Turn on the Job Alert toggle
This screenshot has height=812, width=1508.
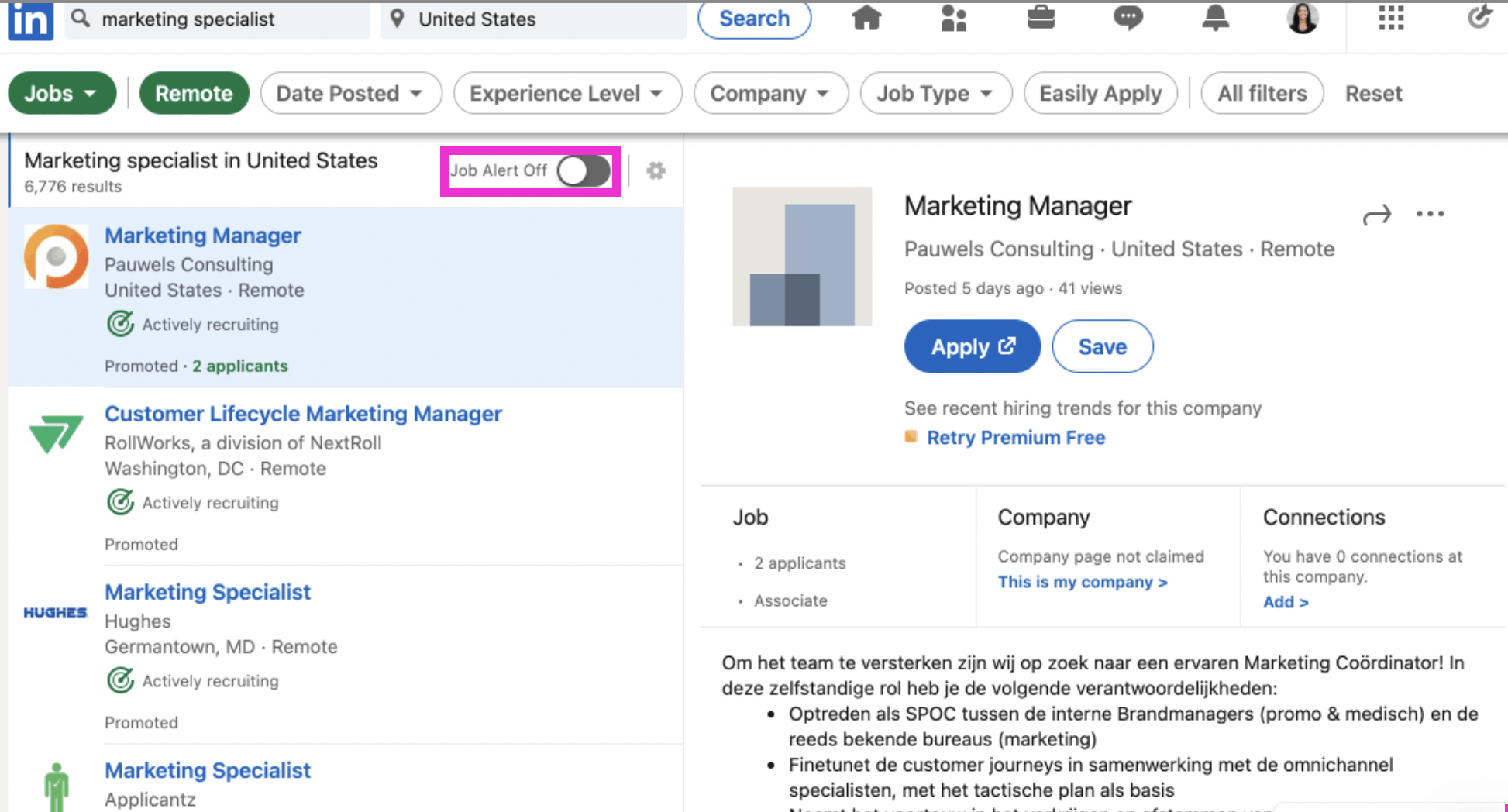[x=584, y=170]
